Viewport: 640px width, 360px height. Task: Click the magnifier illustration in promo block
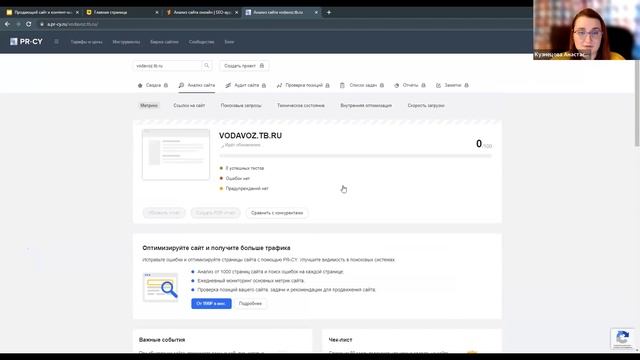coord(160,287)
